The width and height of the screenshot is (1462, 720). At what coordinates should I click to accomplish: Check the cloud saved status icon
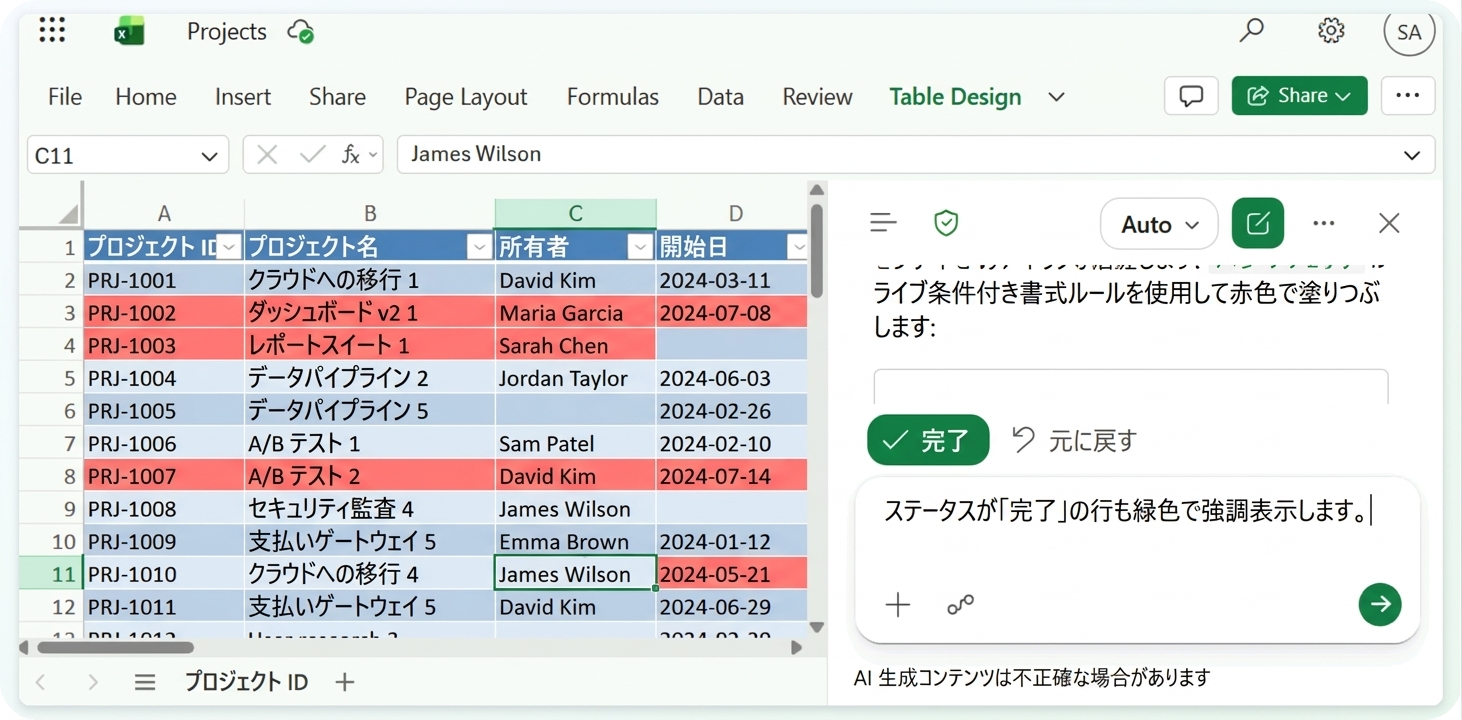click(301, 32)
